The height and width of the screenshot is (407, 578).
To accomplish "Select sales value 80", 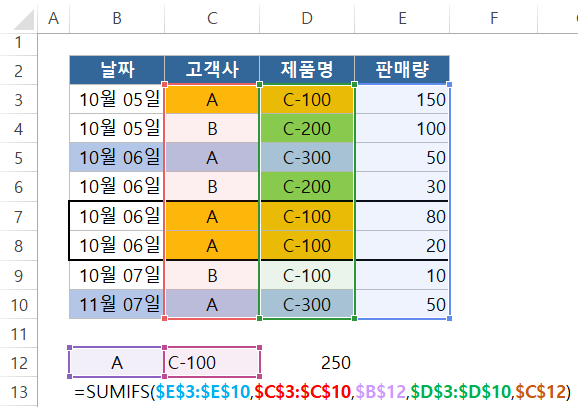I will pos(402,216).
